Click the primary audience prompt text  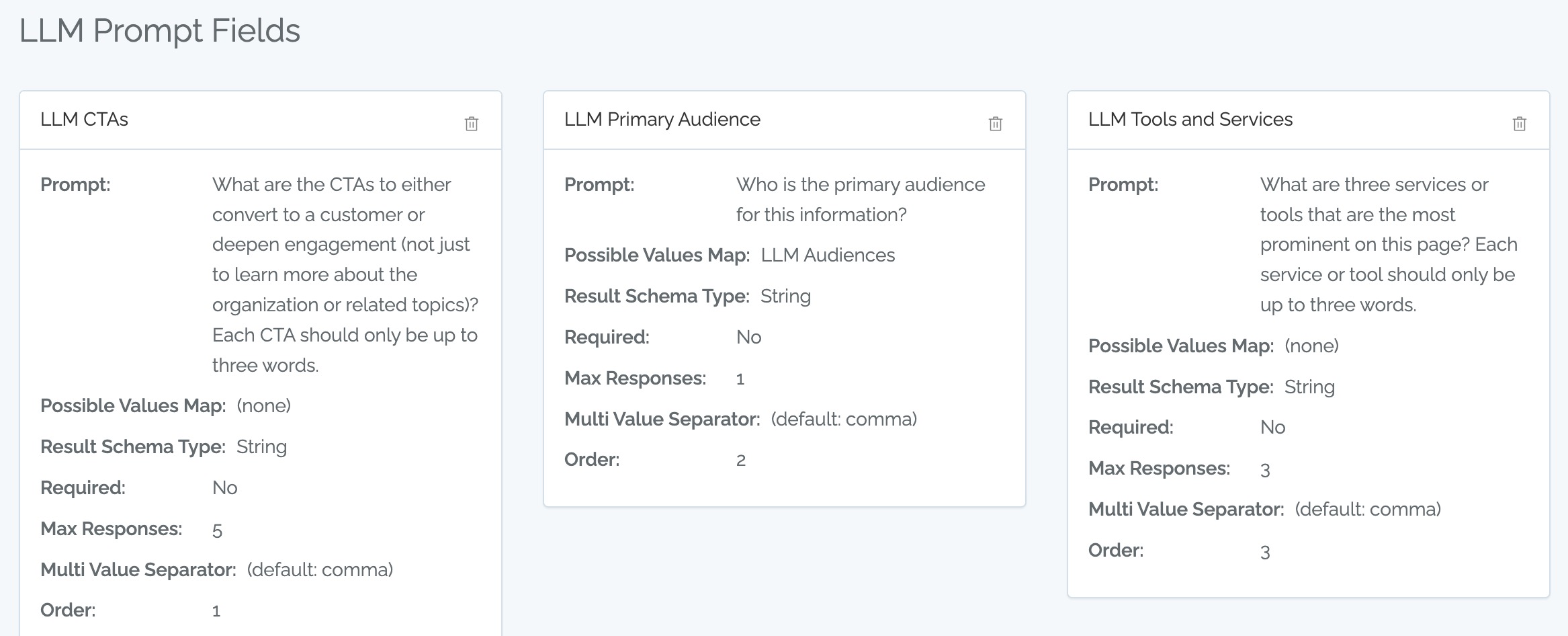pyautogui.click(x=860, y=200)
